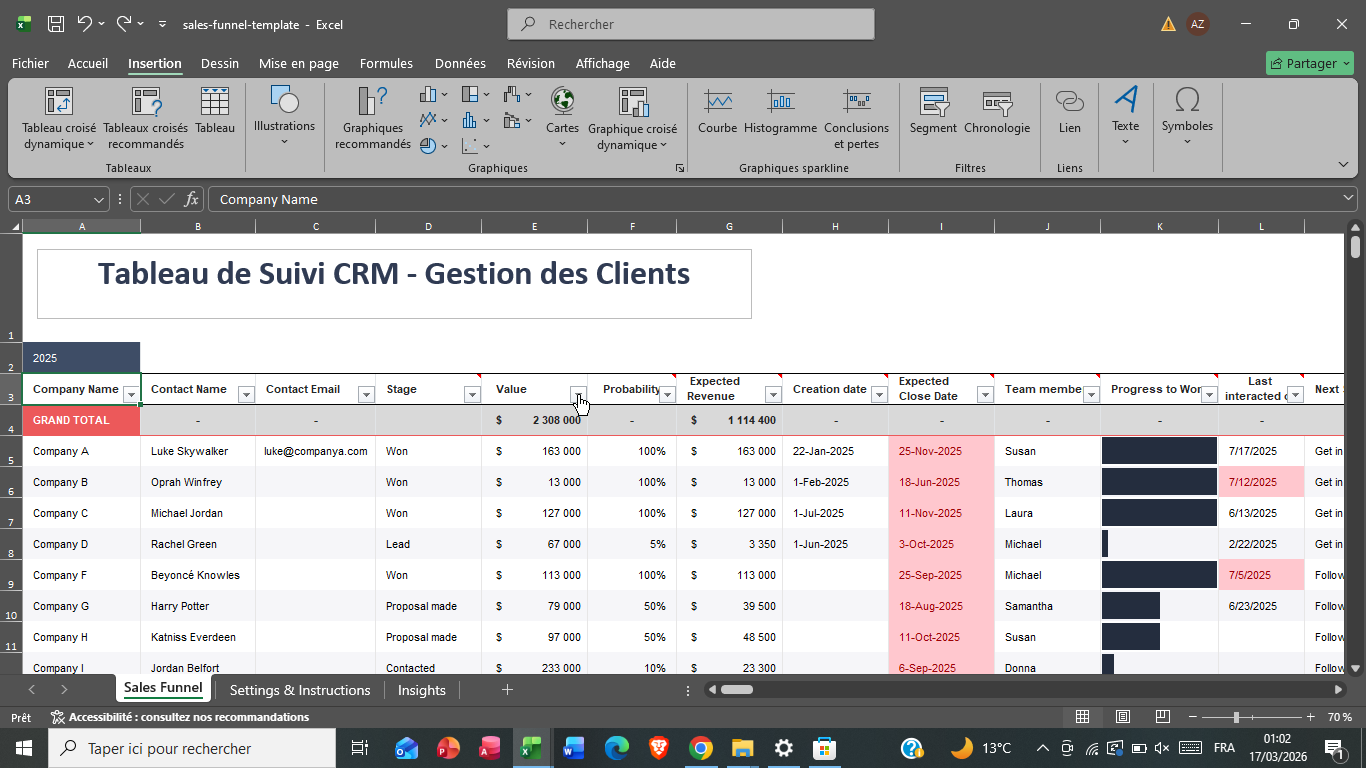The image size is (1366, 768).
Task: Switch to Page Layout view in status bar
Action: point(1123,717)
